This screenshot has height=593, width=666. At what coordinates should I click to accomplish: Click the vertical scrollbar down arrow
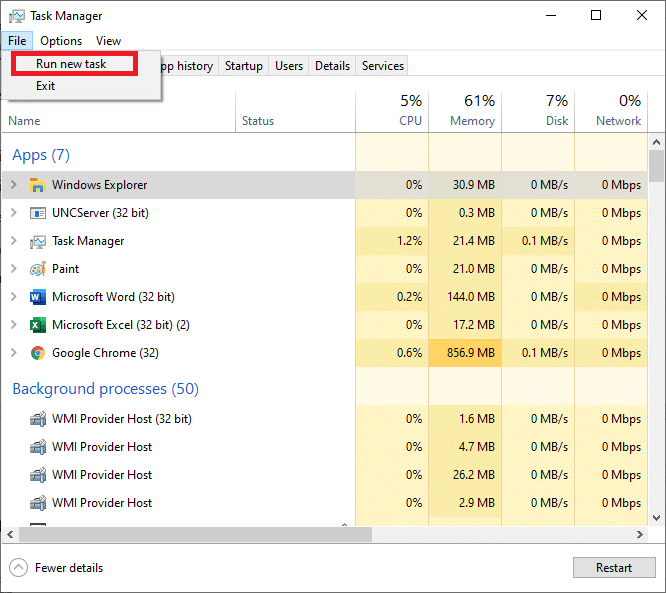pos(657,517)
